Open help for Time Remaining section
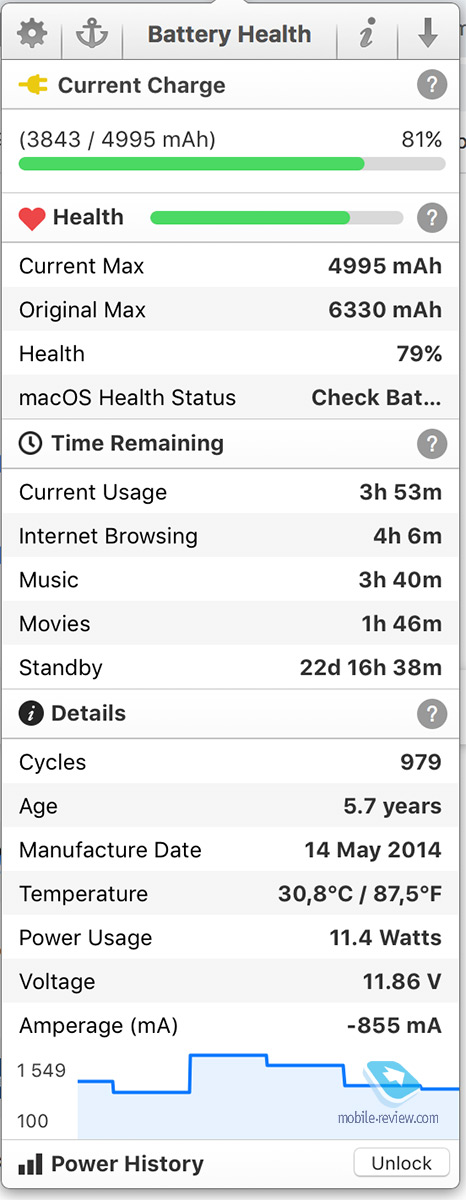Image resolution: width=466 pixels, height=1200 pixels. click(x=432, y=443)
